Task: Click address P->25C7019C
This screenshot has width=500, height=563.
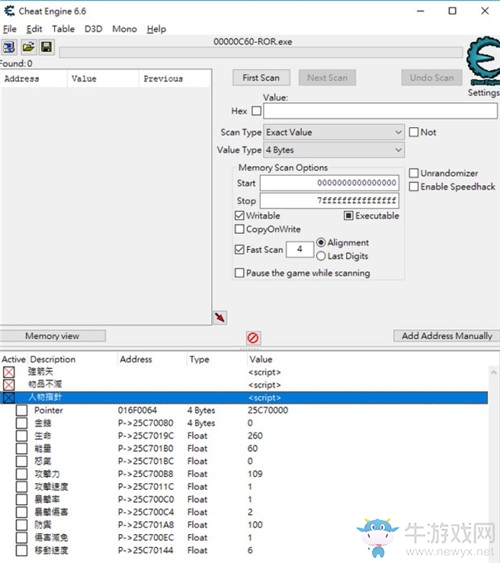Action: tap(145, 436)
